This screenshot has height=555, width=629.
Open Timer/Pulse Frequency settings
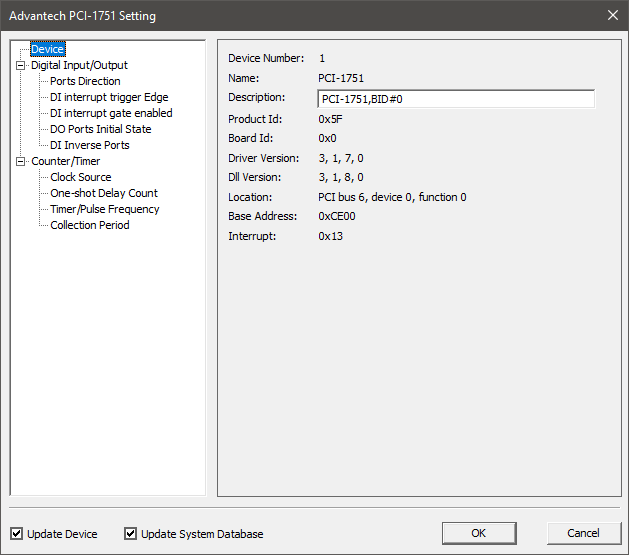pyautogui.click(x=105, y=209)
